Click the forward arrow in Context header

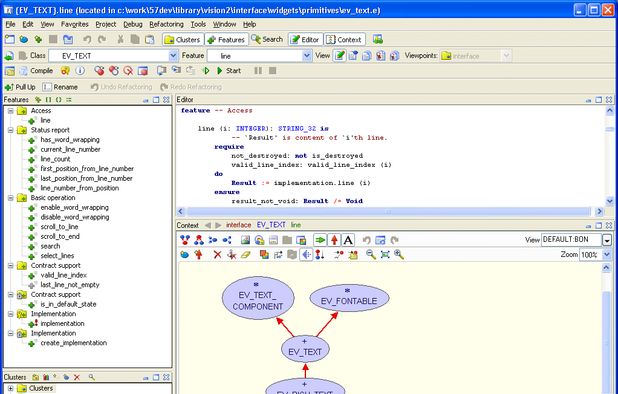(218, 225)
